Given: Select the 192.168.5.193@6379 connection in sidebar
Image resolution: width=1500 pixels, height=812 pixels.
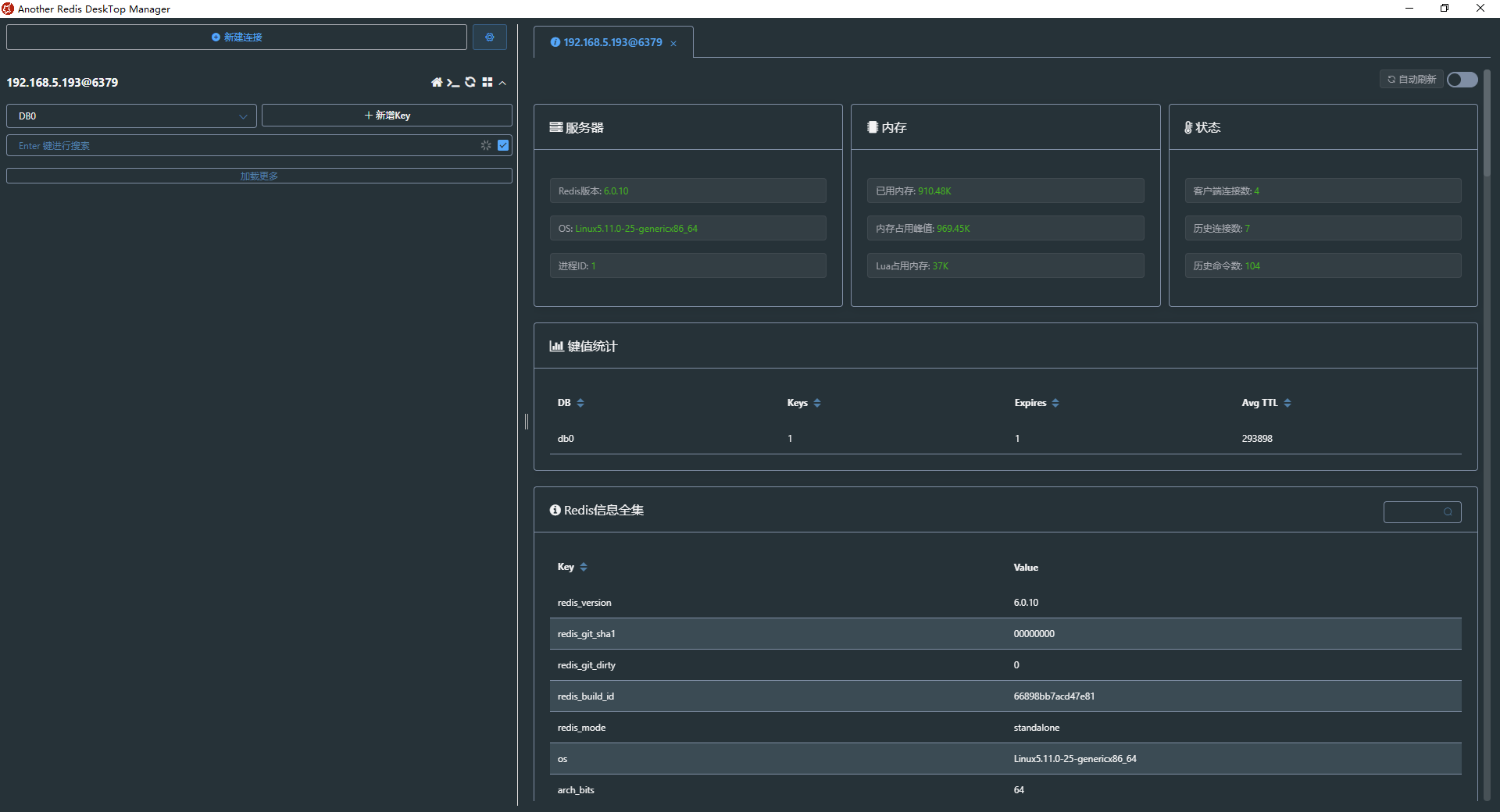Looking at the screenshot, I should pos(62,82).
